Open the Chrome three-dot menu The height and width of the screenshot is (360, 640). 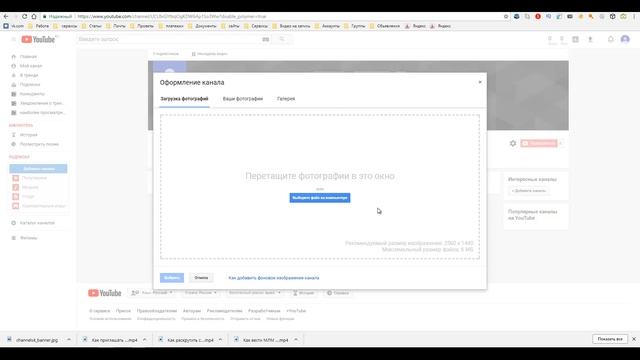(635, 16)
